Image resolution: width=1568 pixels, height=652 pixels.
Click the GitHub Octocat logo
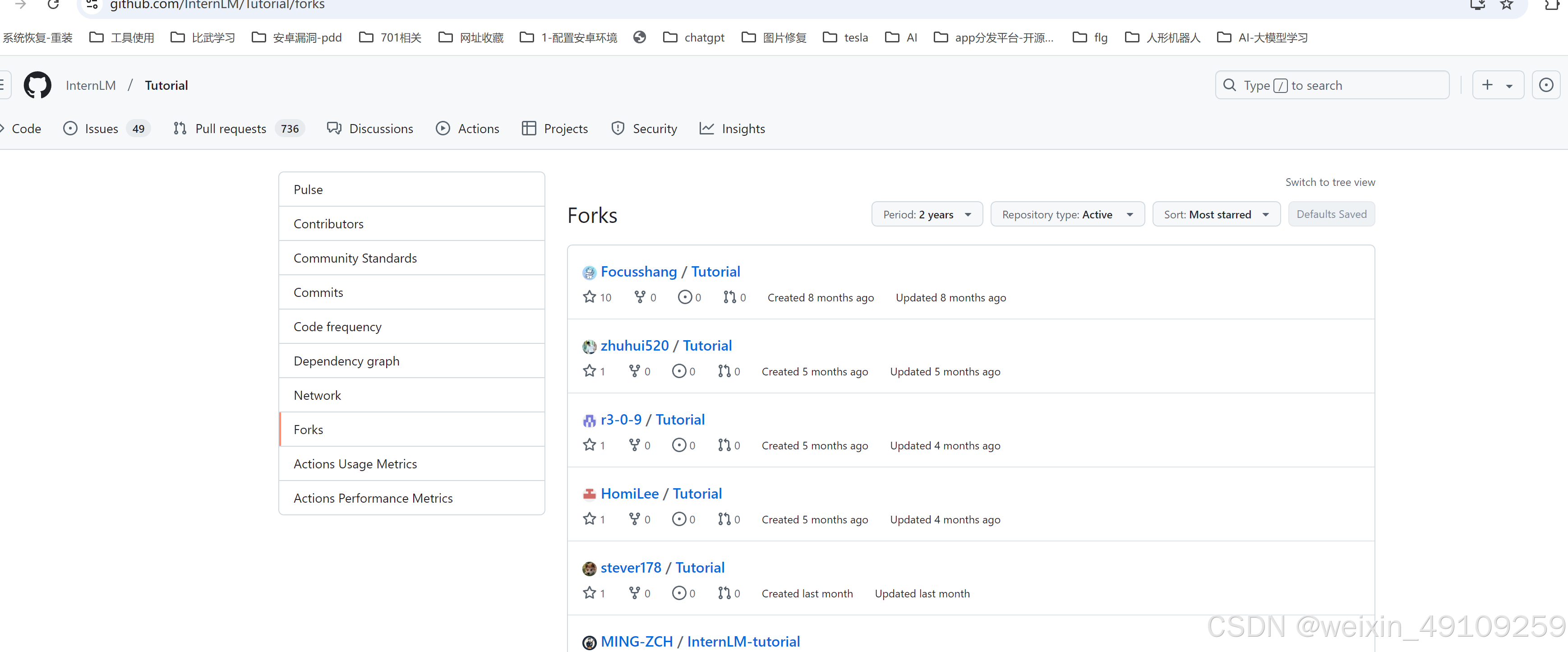(37, 85)
